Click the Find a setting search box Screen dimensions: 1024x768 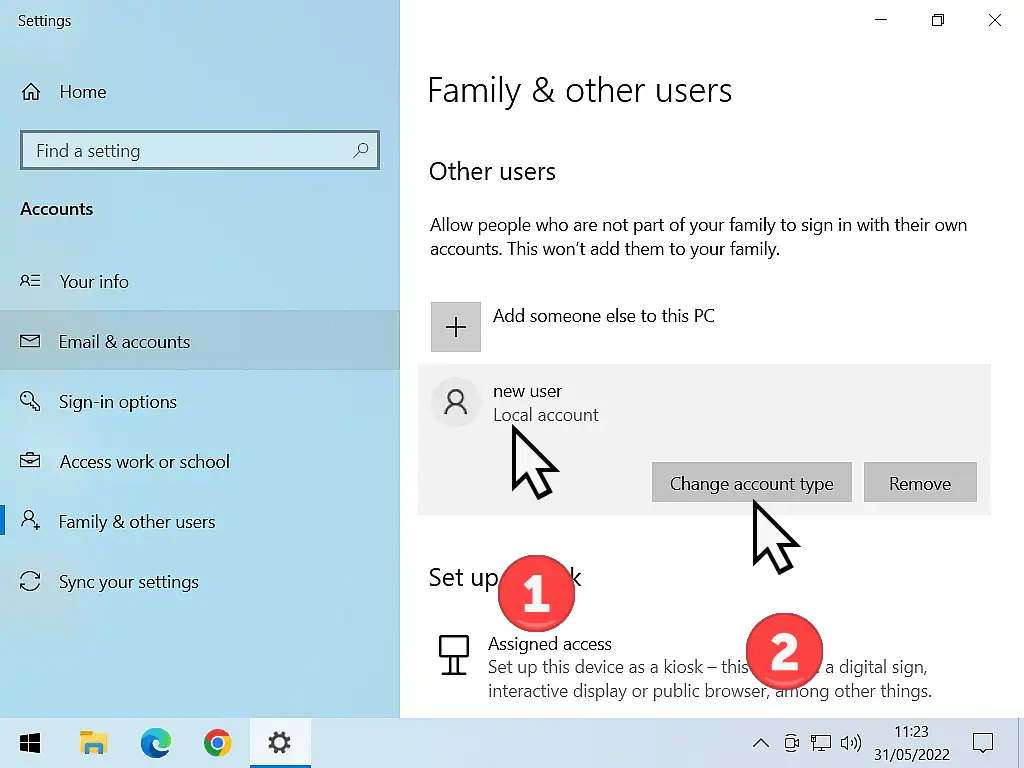click(x=199, y=150)
